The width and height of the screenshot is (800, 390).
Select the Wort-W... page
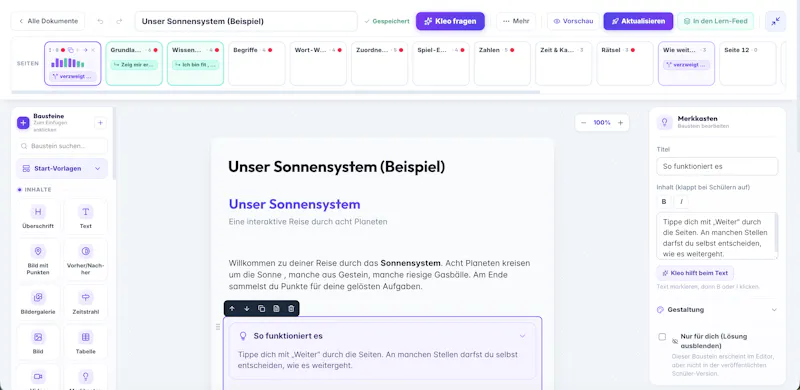pyautogui.click(x=318, y=63)
